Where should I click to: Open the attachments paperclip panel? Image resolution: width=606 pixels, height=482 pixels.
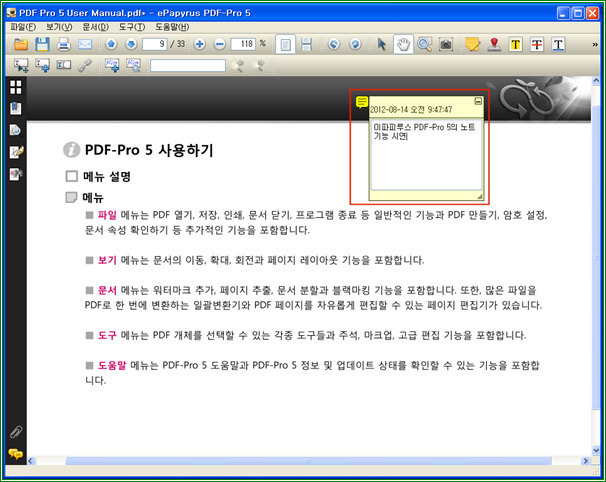tap(16, 432)
